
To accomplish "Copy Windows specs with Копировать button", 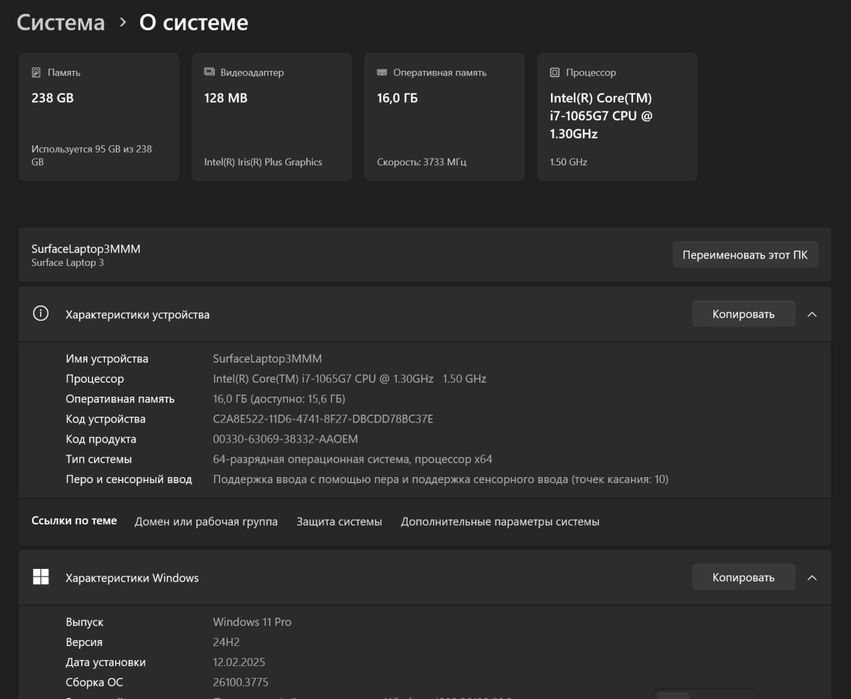I will click(x=743, y=577).
